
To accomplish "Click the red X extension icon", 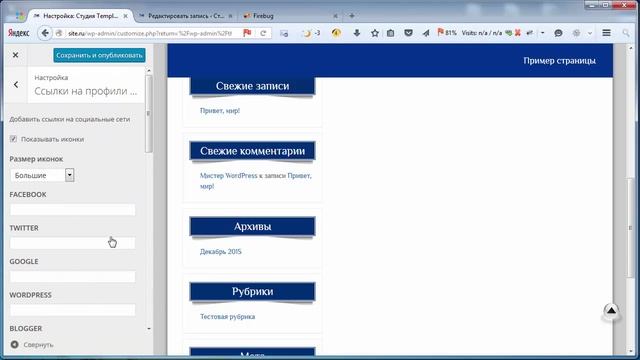I will [x=518, y=33].
